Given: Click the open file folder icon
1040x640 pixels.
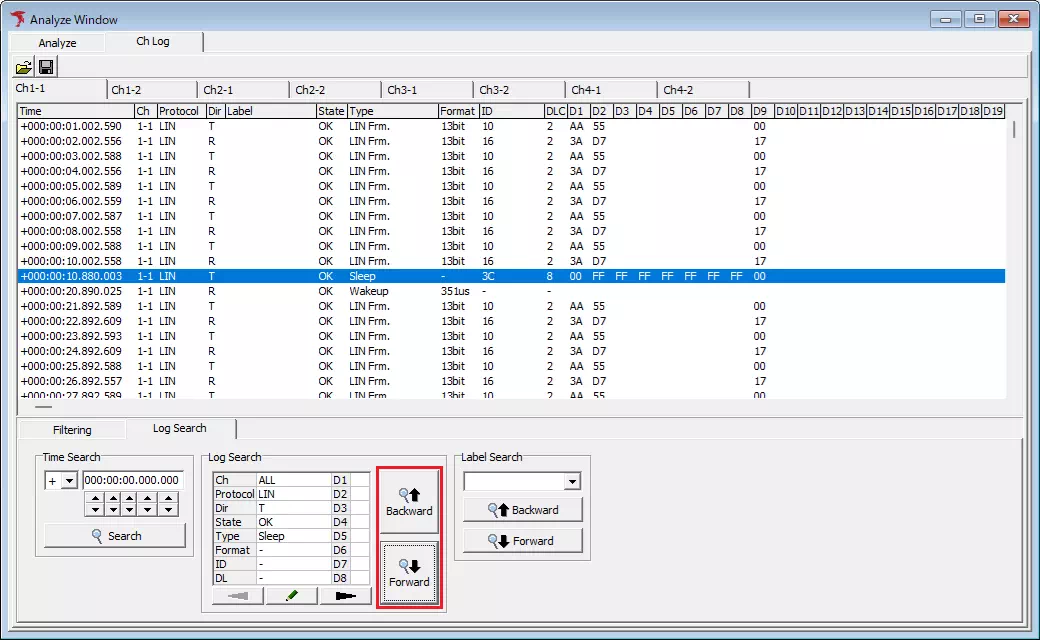Looking at the screenshot, I should (x=23, y=67).
